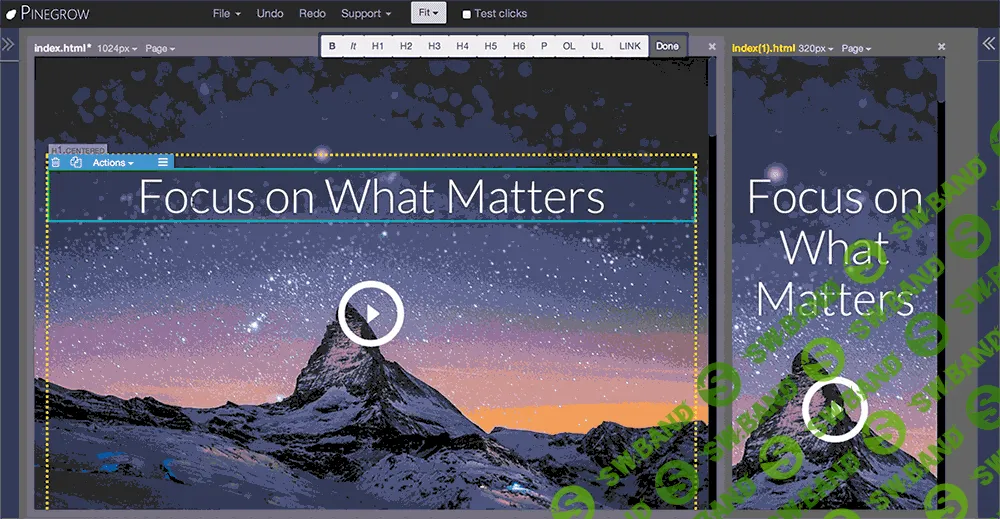Open the Actions dropdown on selected element
1000x519 pixels.
(x=113, y=163)
